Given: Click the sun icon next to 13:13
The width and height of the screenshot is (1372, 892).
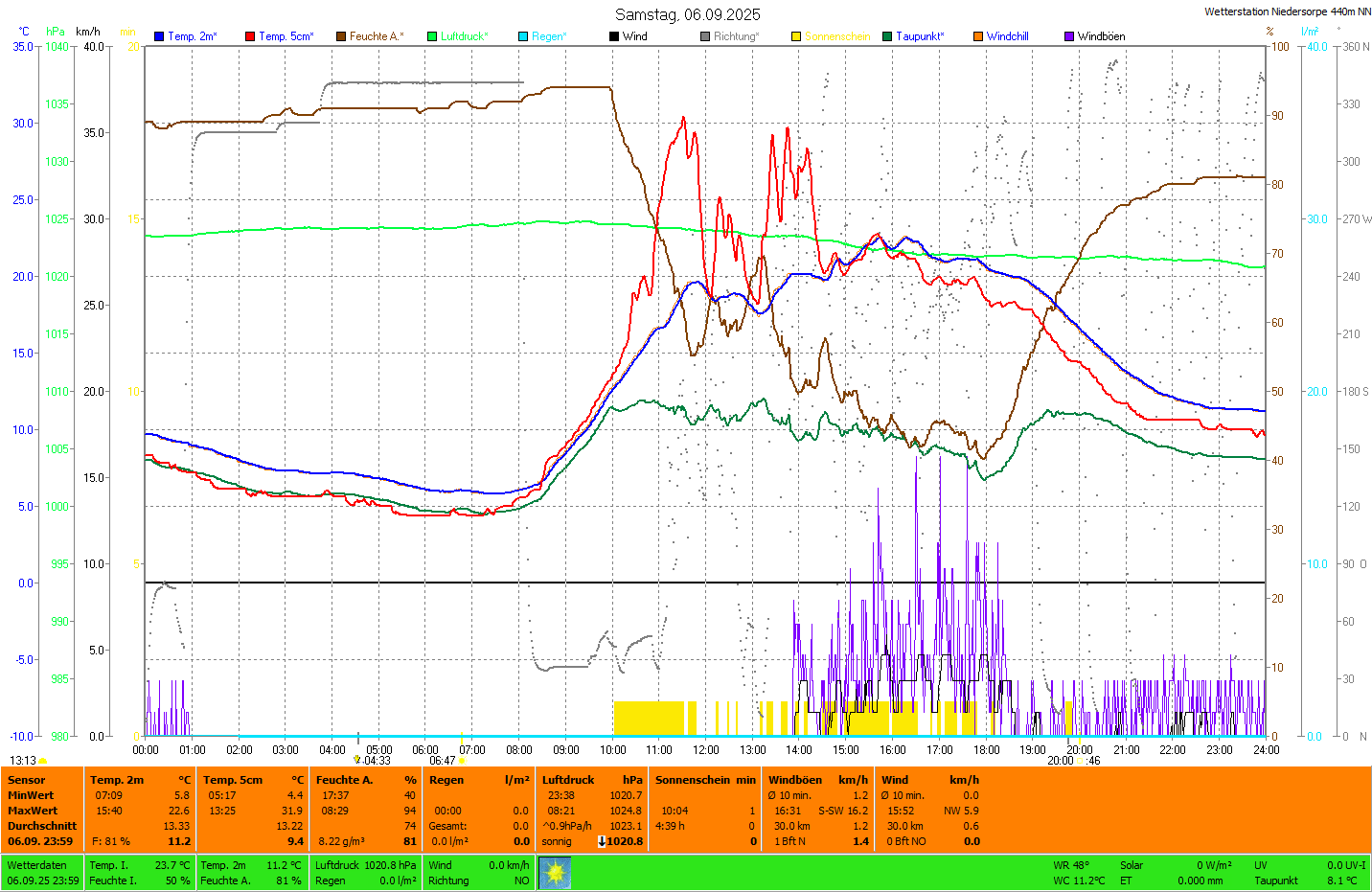Looking at the screenshot, I should pyautogui.click(x=43, y=761).
